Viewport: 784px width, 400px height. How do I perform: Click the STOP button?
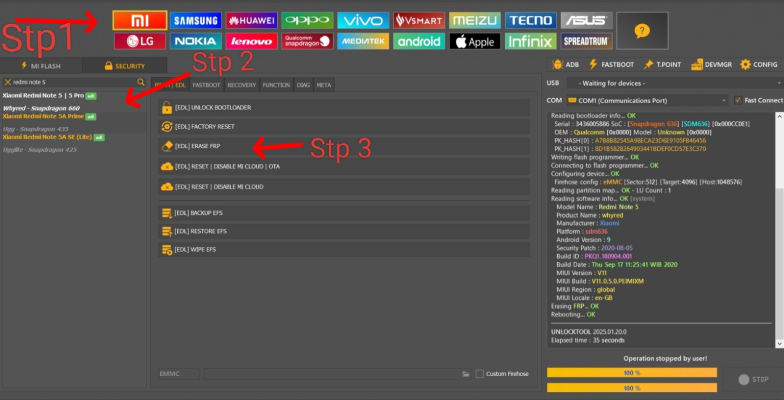tap(753, 380)
